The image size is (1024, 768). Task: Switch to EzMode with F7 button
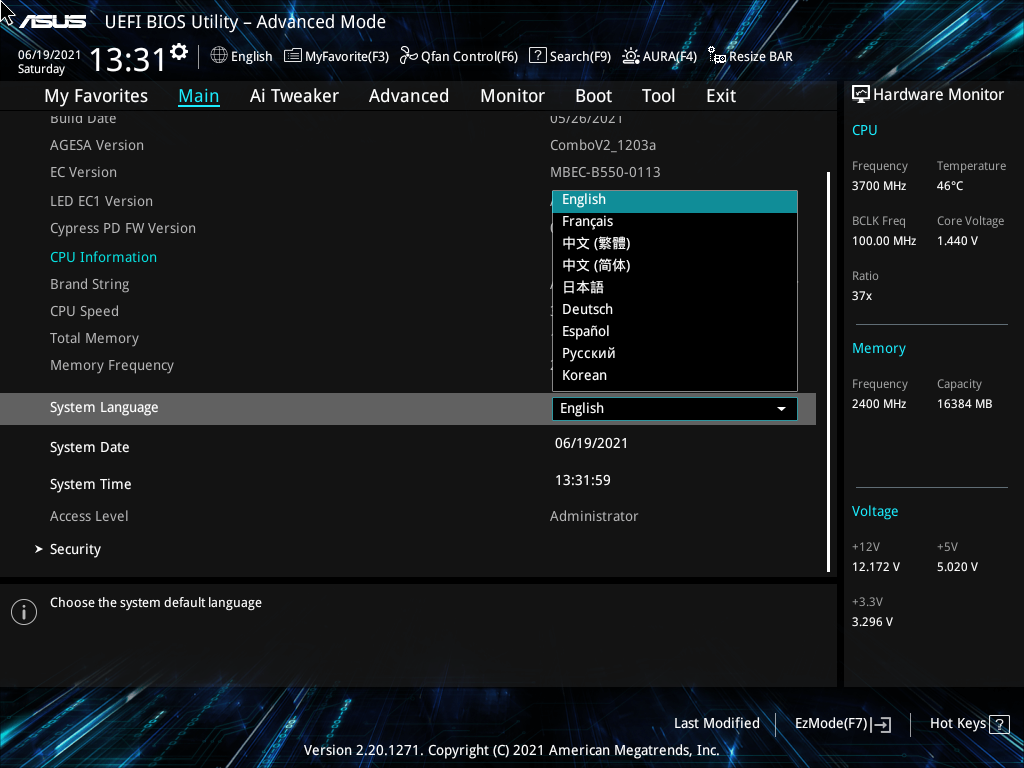pyautogui.click(x=841, y=723)
